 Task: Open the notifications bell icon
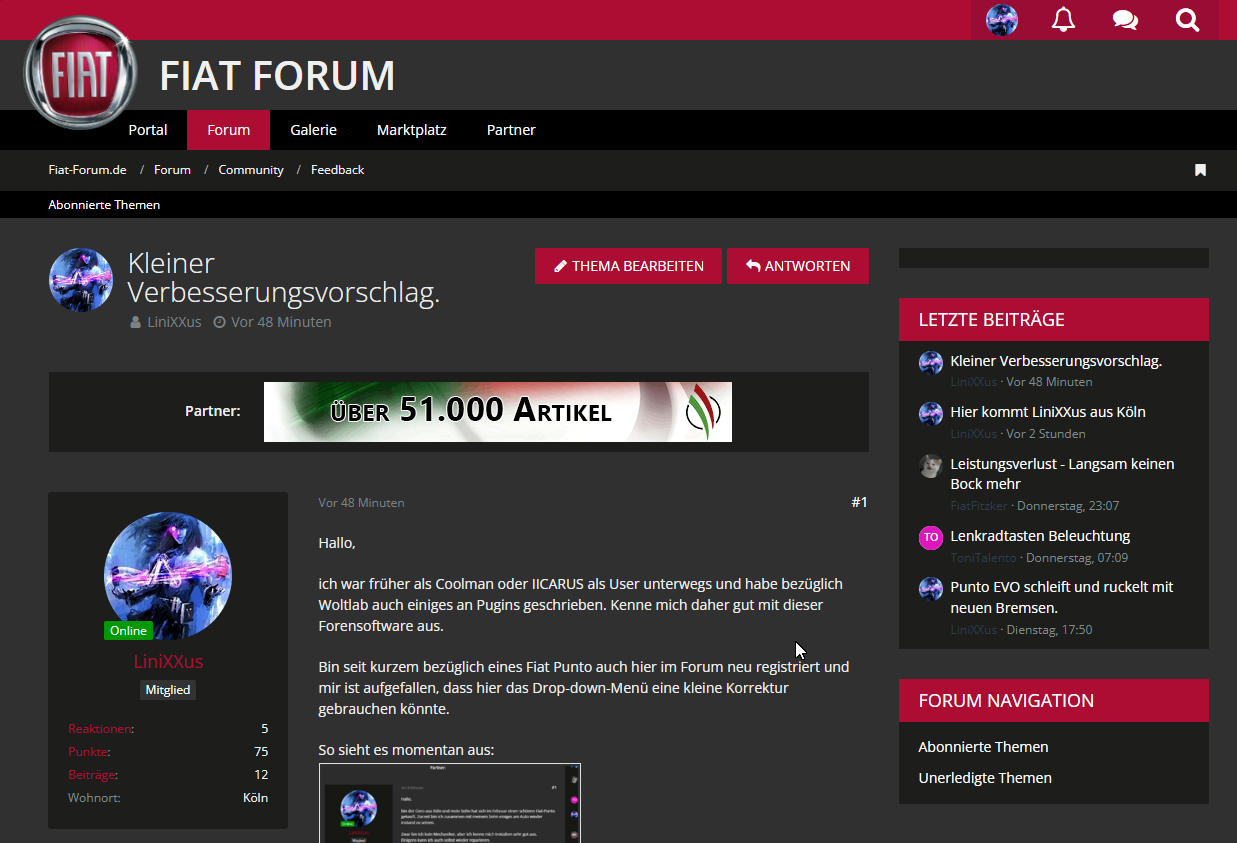point(1063,20)
